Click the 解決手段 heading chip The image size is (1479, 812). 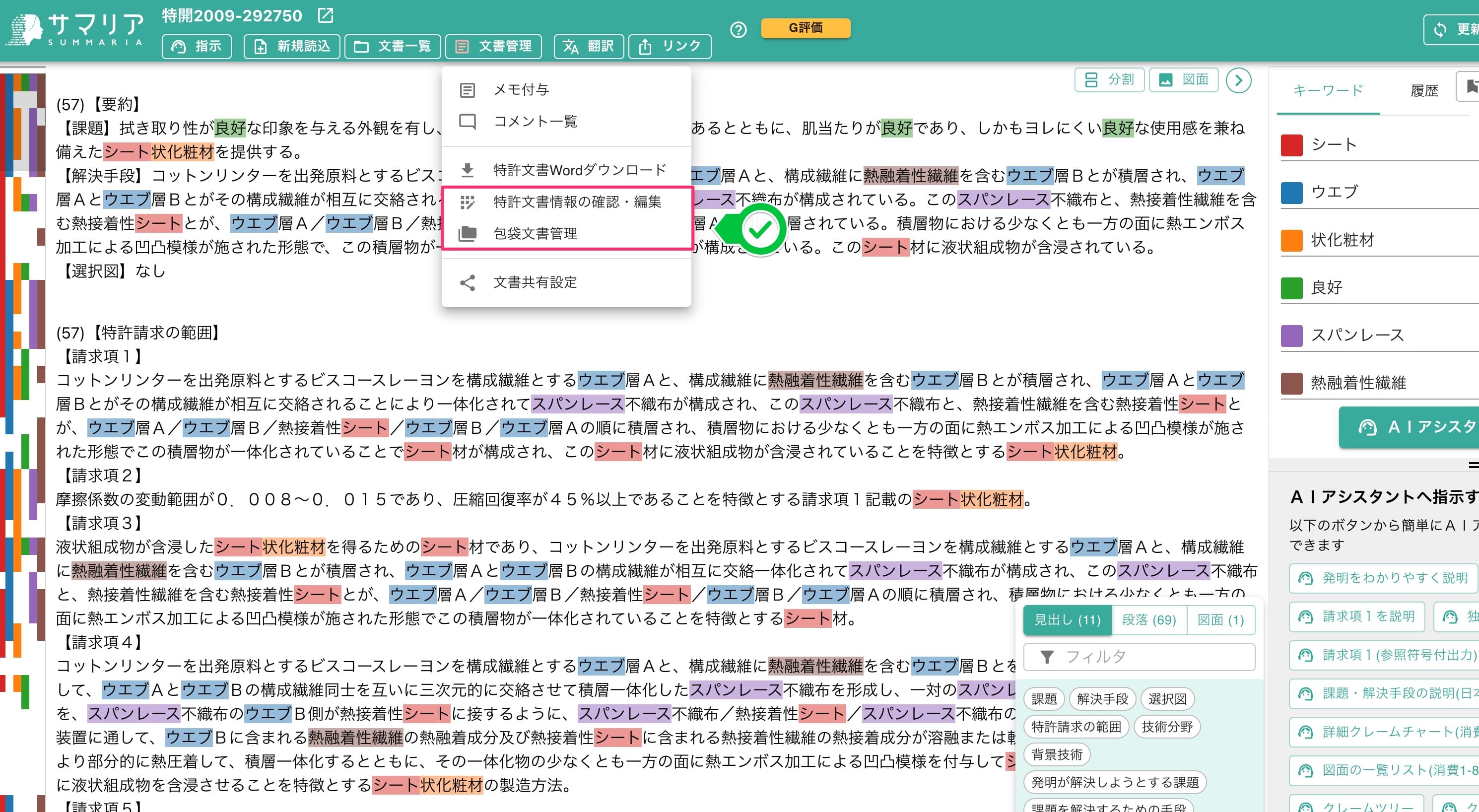[1102, 699]
